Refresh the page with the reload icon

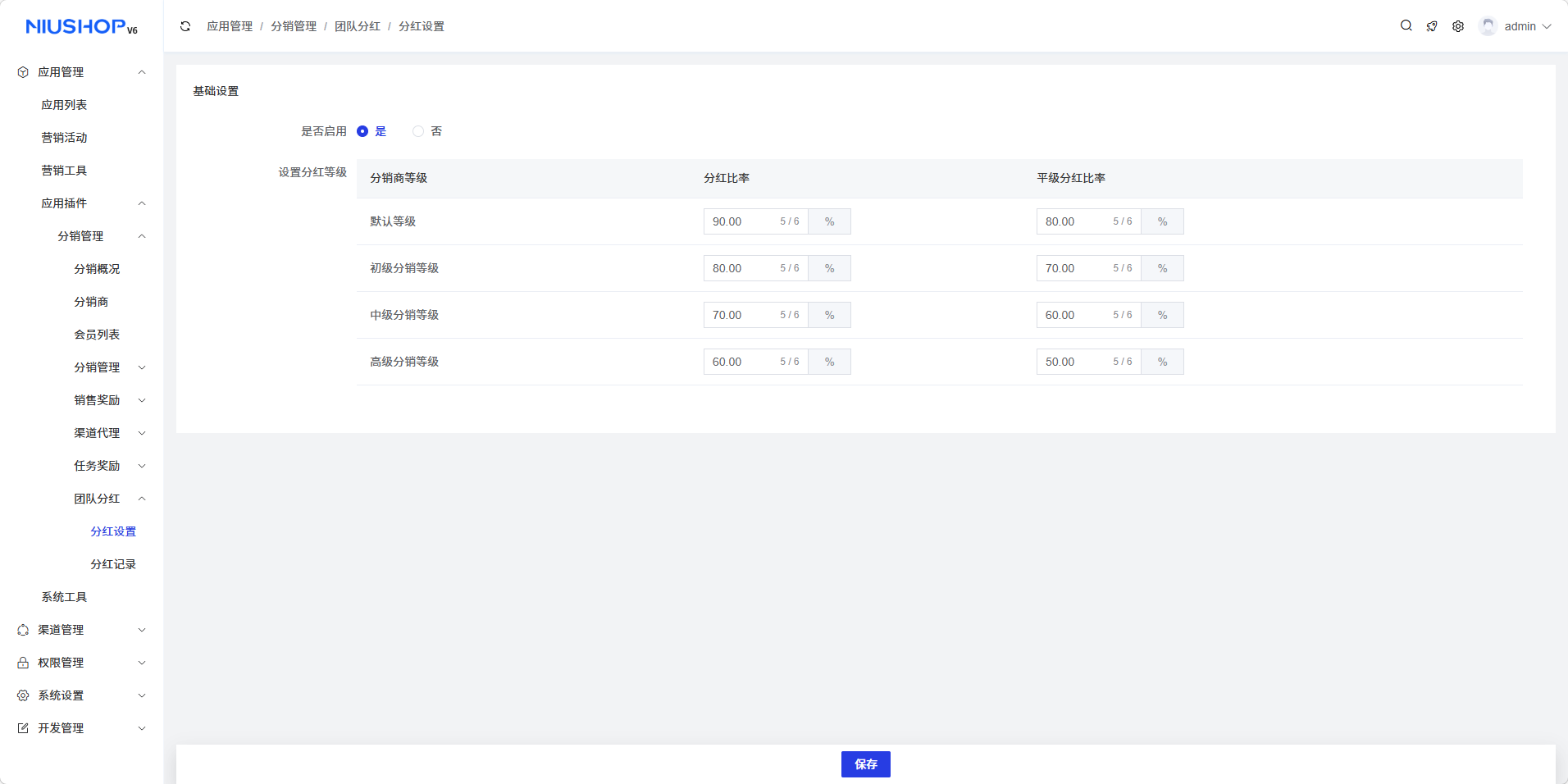click(185, 26)
